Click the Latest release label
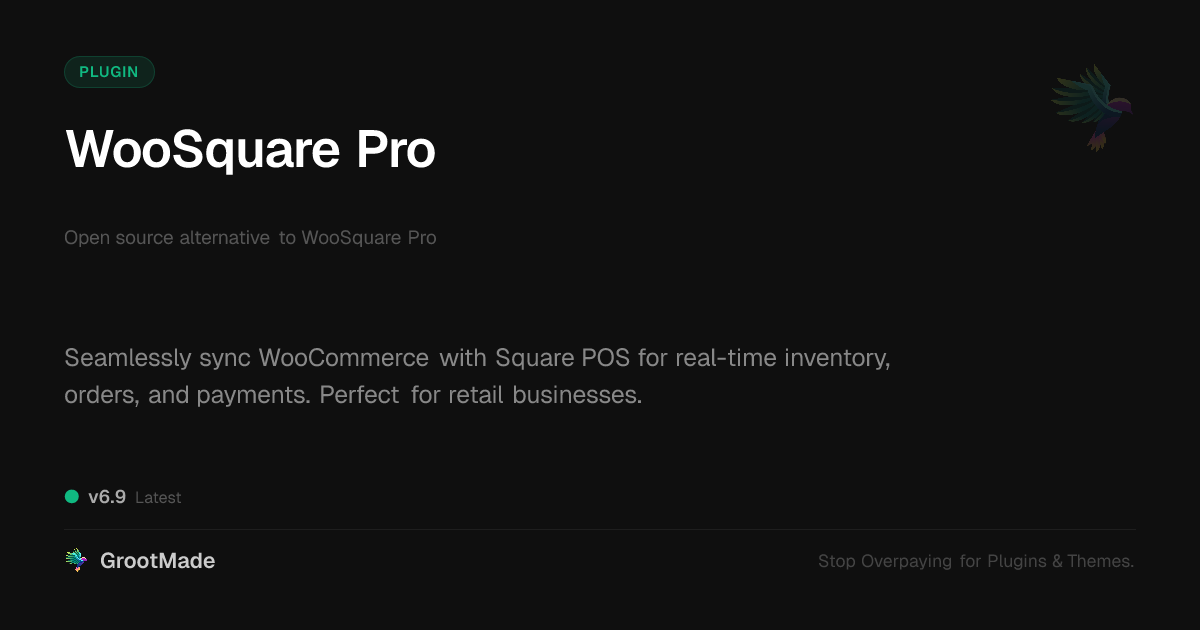The width and height of the screenshot is (1200, 630). tap(158, 498)
